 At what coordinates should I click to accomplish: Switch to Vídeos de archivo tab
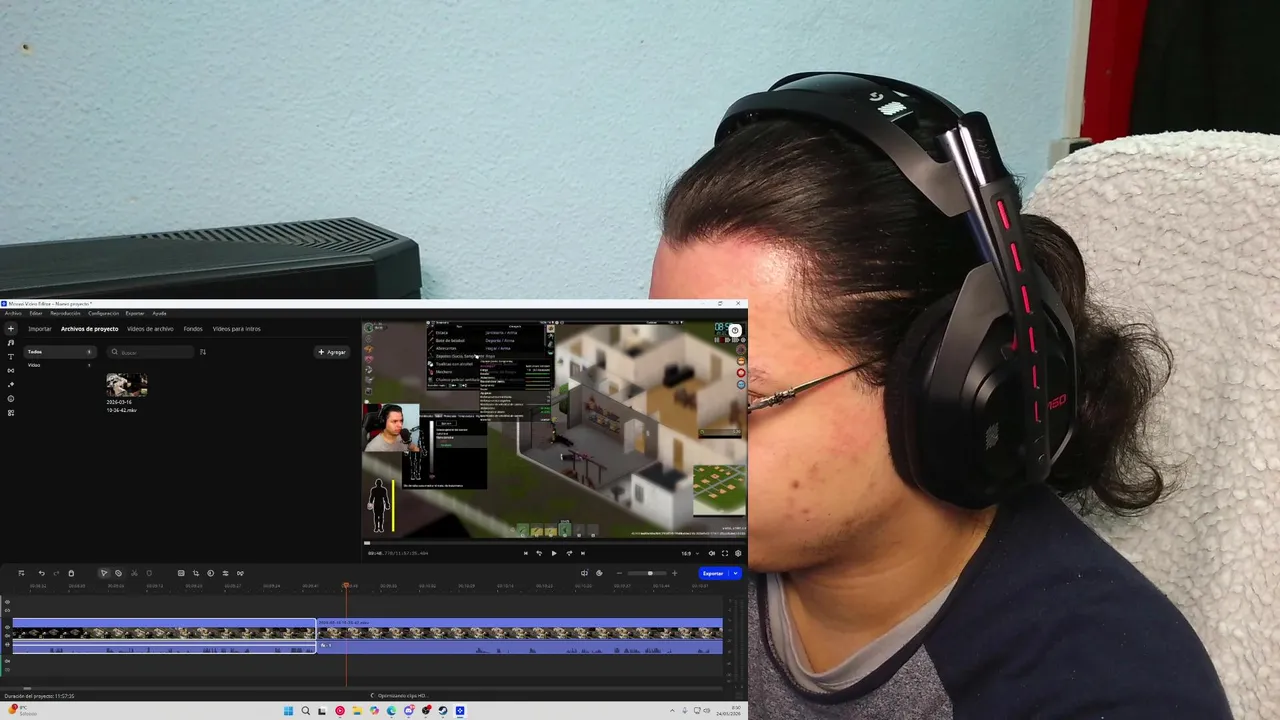click(150, 329)
